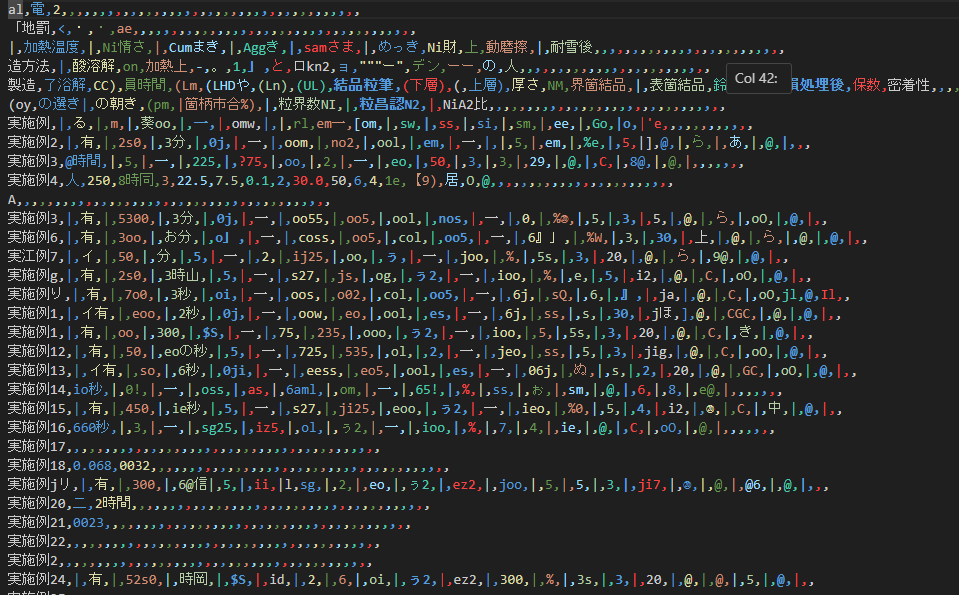Screen dimensions: 959x595
Task: Click the "22.5" value in 実施例4 row
Action: (191, 181)
